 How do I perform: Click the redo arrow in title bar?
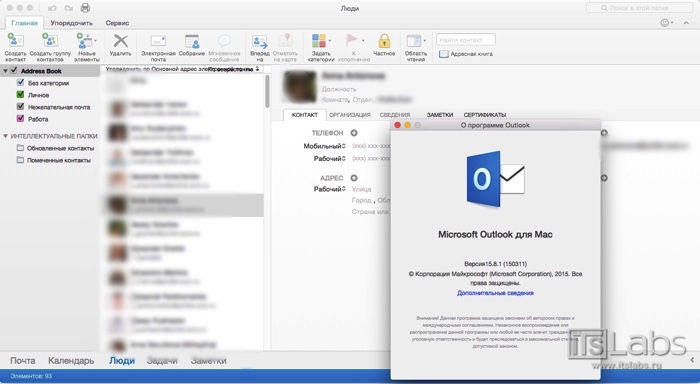(68, 8)
